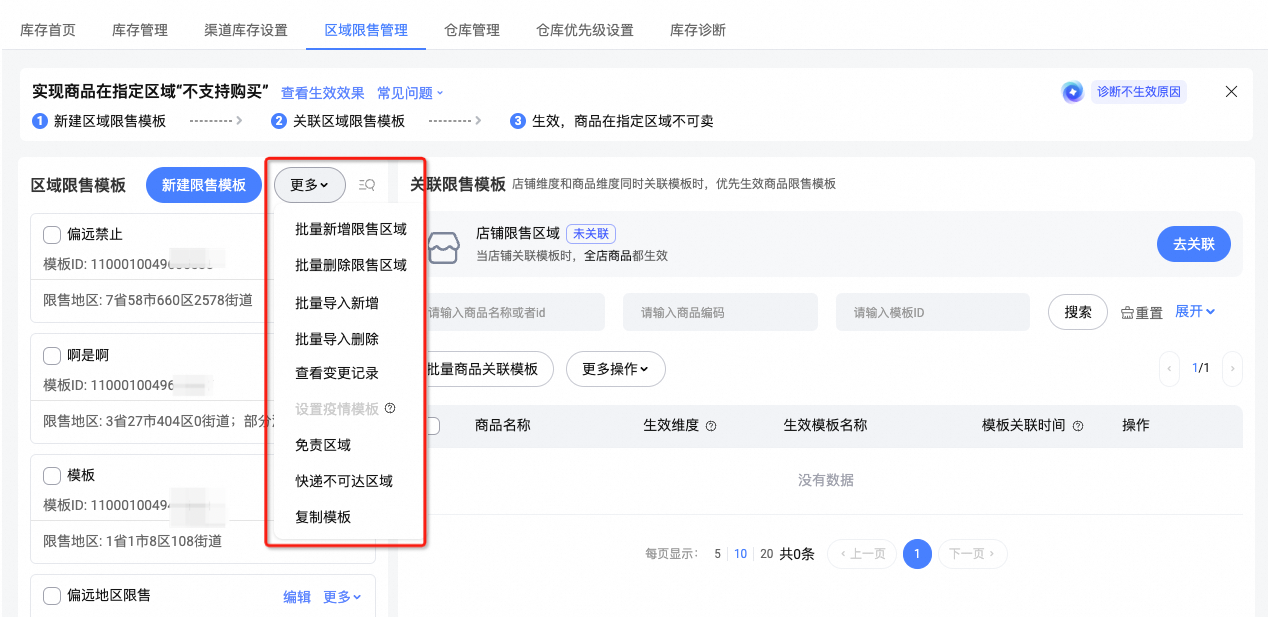Expand the 常见问题 dropdown

[410, 93]
